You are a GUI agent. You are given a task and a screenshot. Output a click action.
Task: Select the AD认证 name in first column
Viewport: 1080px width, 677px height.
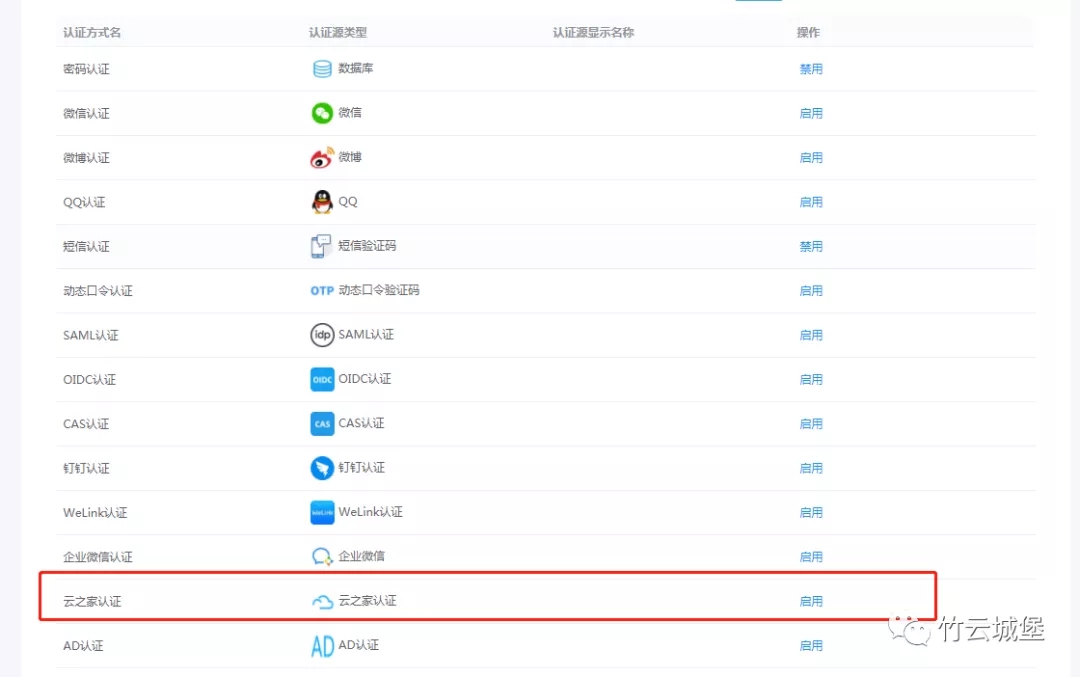coord(83,645)
